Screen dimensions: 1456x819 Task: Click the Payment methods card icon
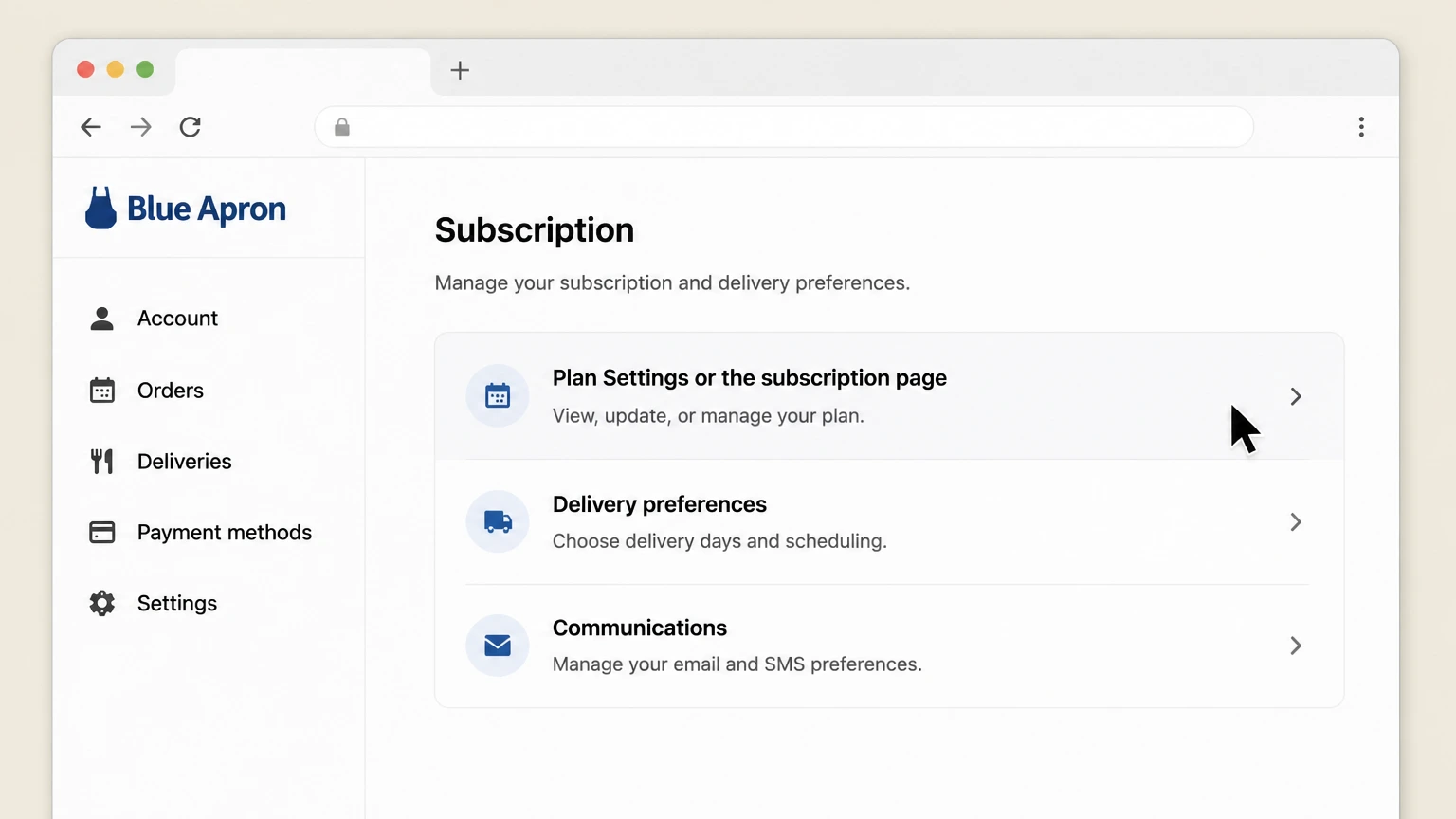tap(102, 533)
